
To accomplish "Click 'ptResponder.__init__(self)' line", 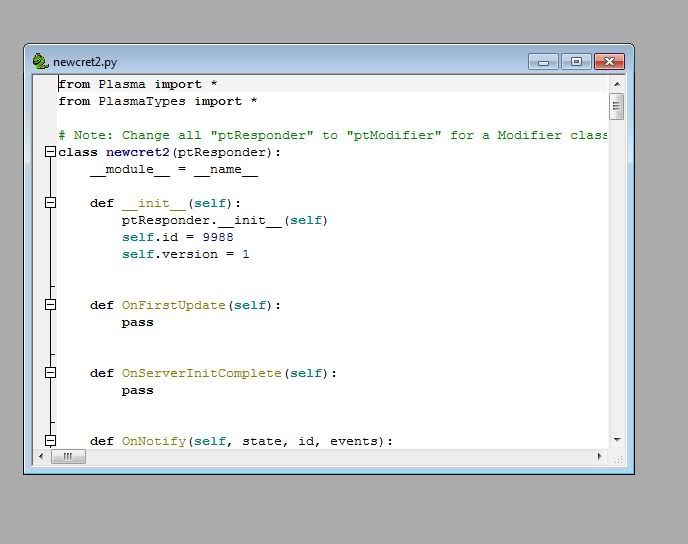I will pyautogui.click(x=225, y=220).
